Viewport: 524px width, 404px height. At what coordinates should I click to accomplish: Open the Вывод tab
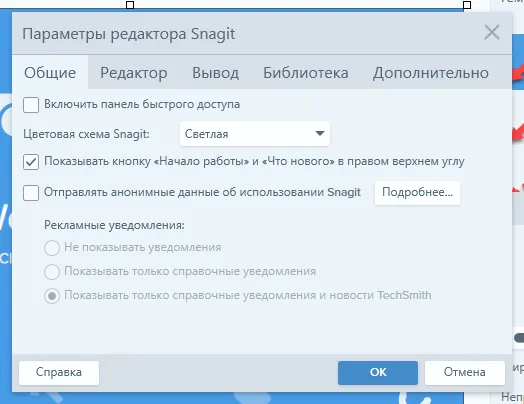pyautogui.click(x=216, y=73)
